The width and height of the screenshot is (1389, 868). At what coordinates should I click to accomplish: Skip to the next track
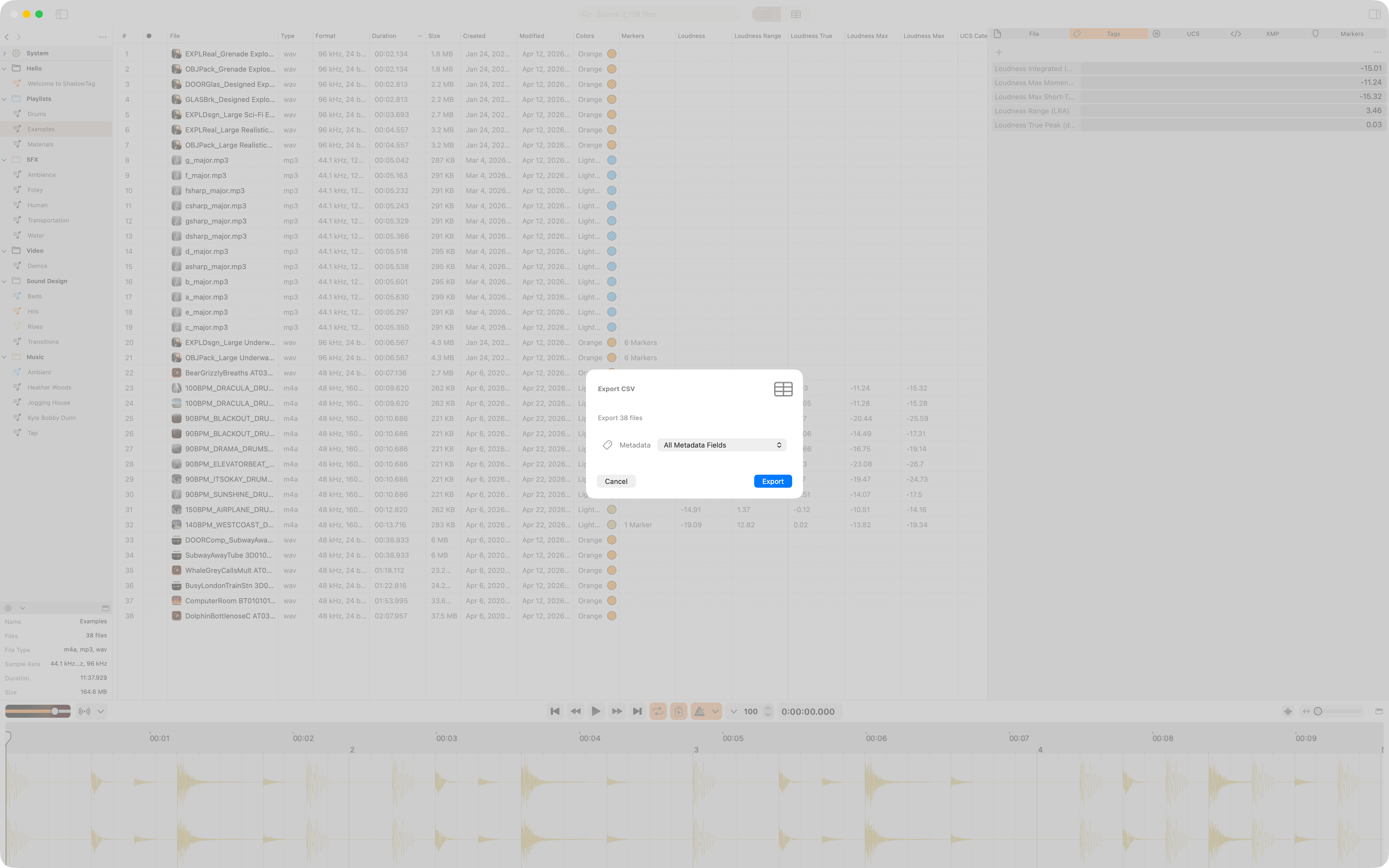(x=637, y=711)
